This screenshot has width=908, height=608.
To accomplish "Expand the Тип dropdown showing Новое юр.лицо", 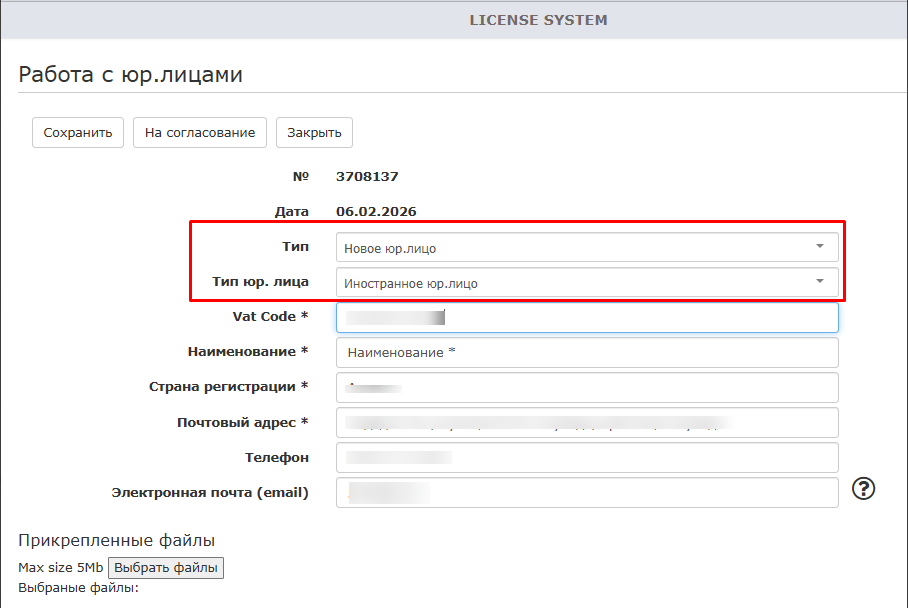I will [x=586, y=247].
